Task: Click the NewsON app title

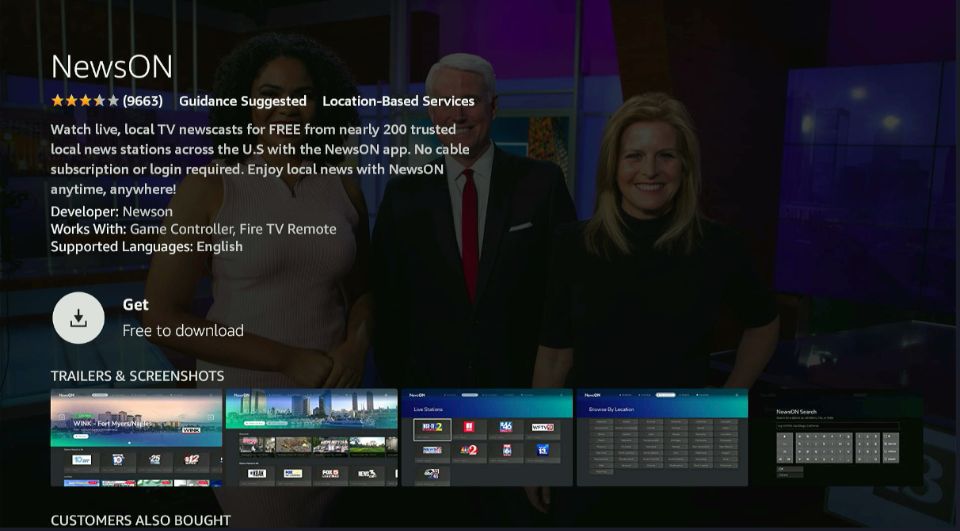Action: (x=112, y=67)
